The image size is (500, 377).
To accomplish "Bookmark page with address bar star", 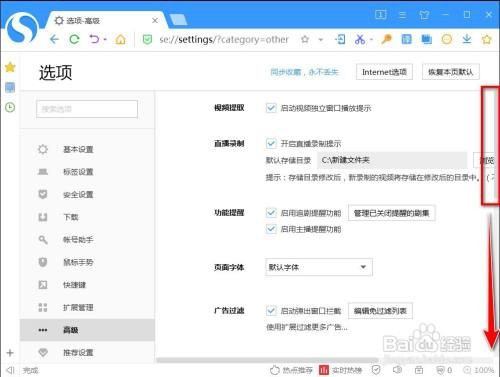I will coord(305,40).
